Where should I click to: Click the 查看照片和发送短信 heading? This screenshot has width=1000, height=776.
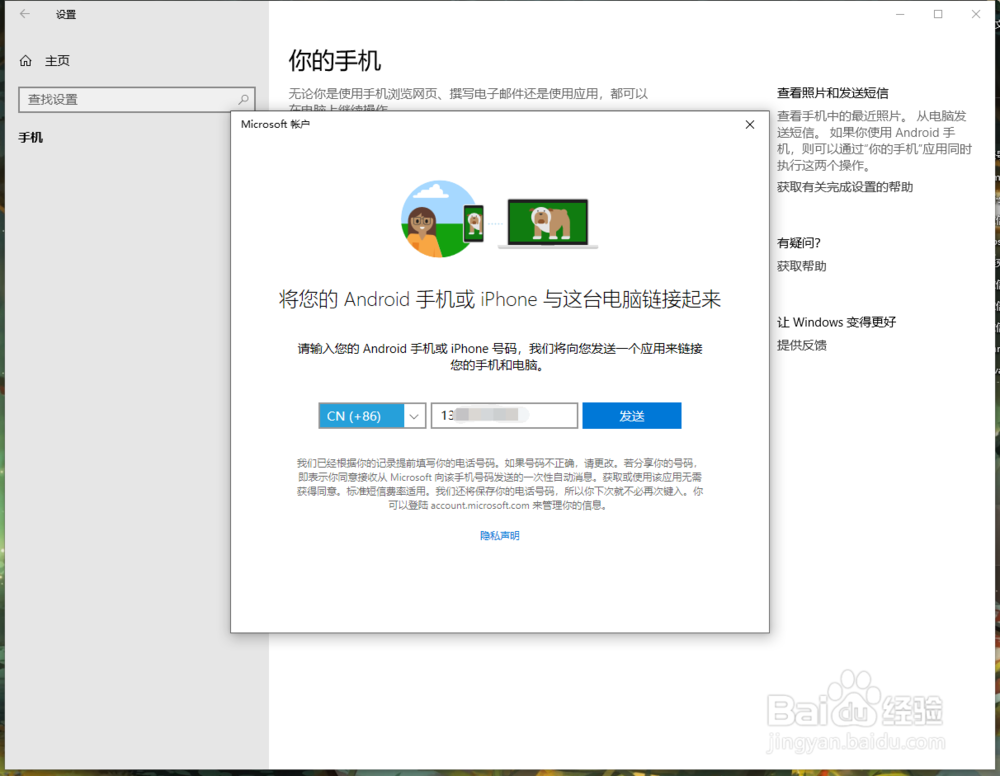[x=832, y=93]
